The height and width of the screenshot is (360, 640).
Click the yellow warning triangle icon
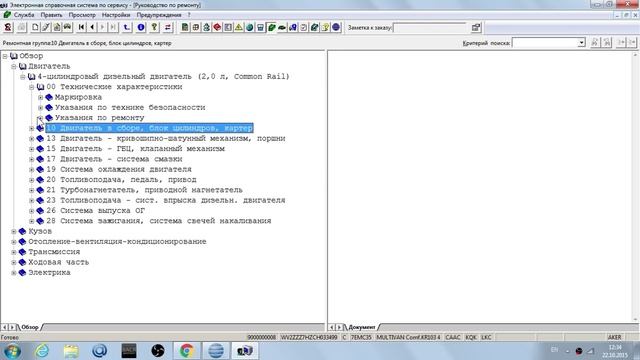pyautogui.click(x=239, y=27)
